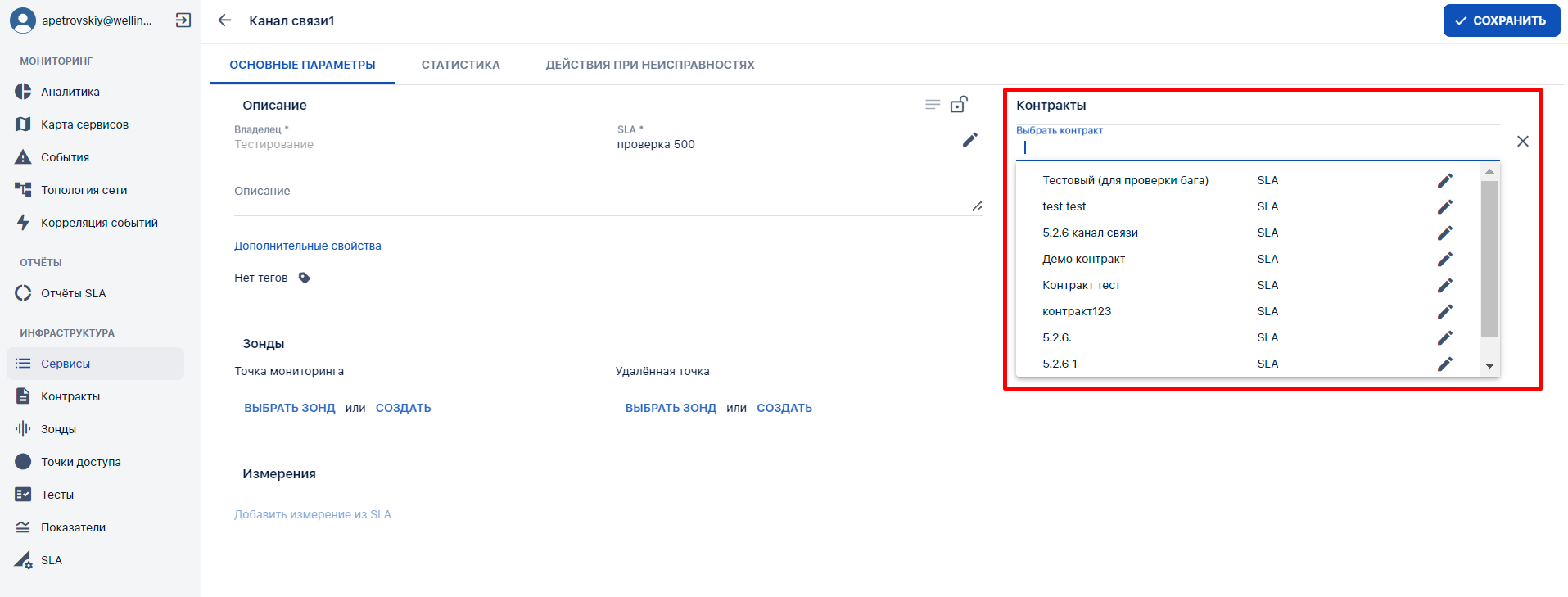Select contract Демо контракт
This screenshot has height=597, width=1568.
1248,259
